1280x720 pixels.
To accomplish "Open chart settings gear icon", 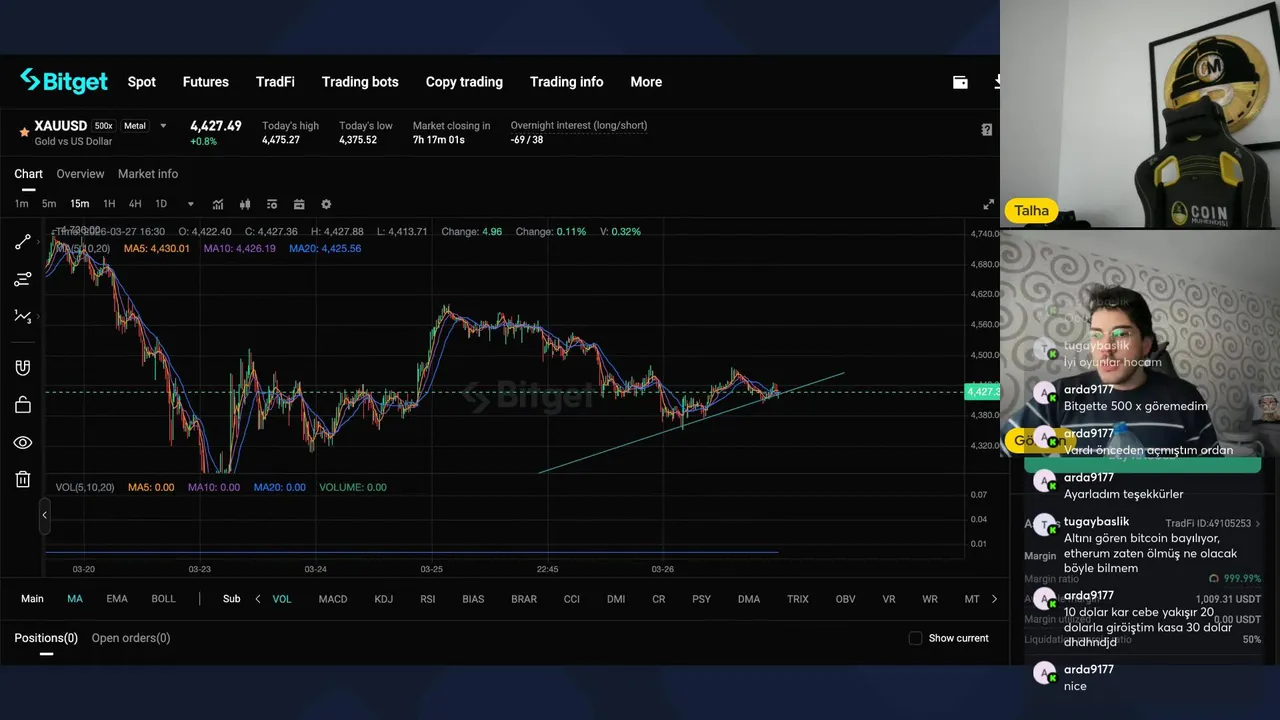I will [x=326, y=204].
